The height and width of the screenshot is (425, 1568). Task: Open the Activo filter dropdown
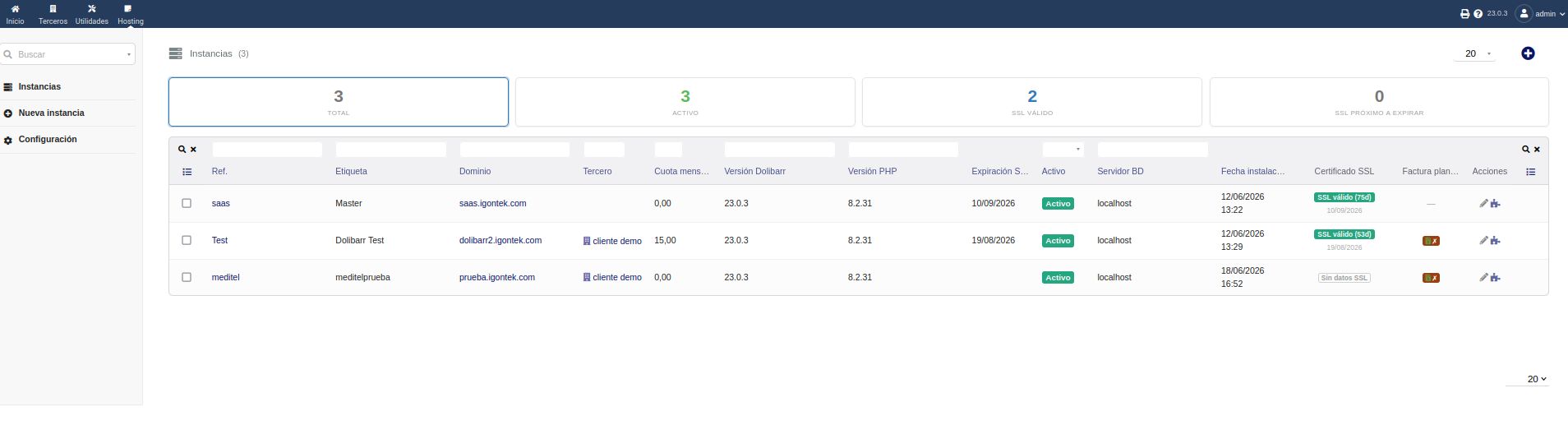tap(1063, 150)
